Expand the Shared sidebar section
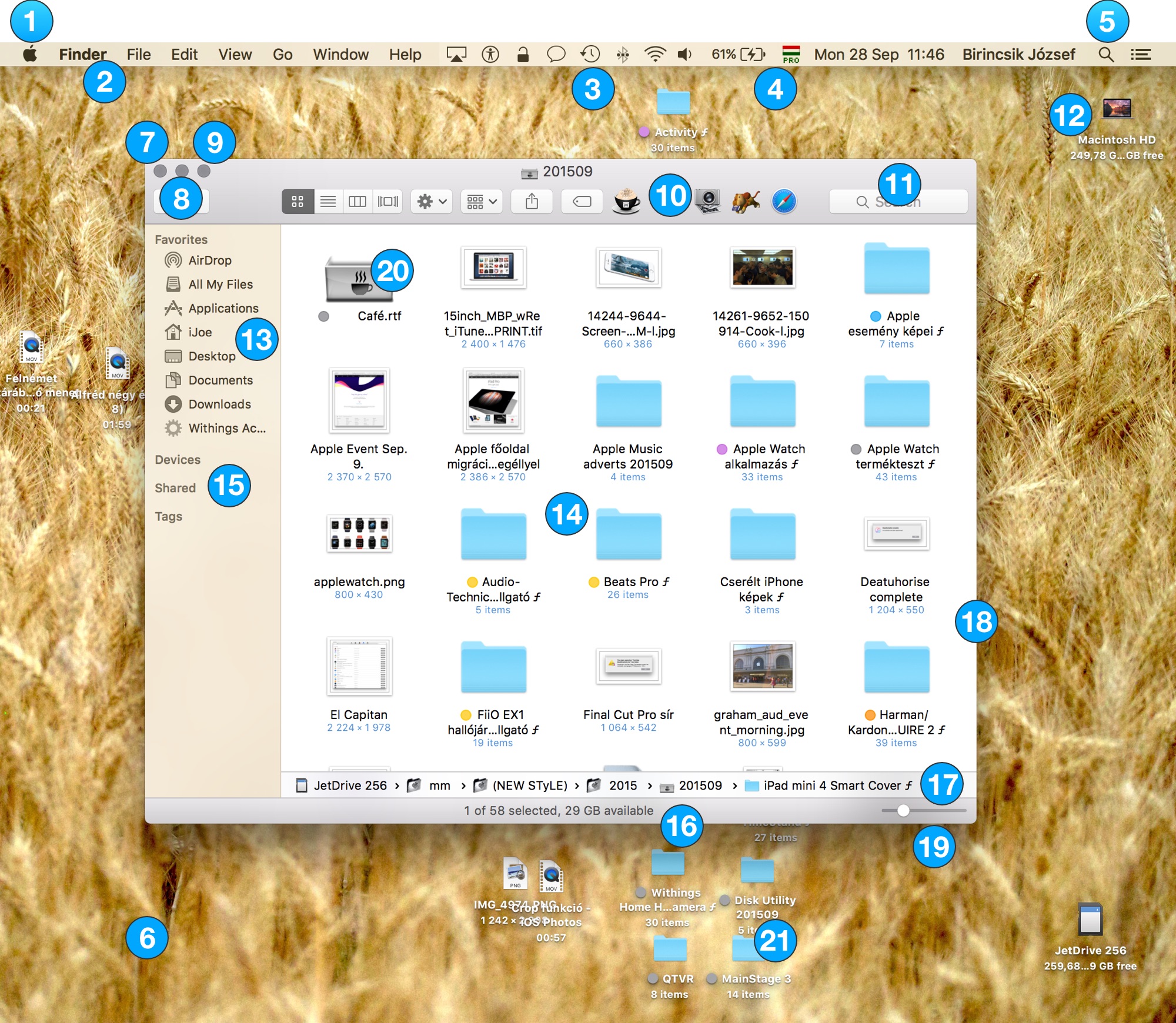1176x1023 pixels. point(175,488)
